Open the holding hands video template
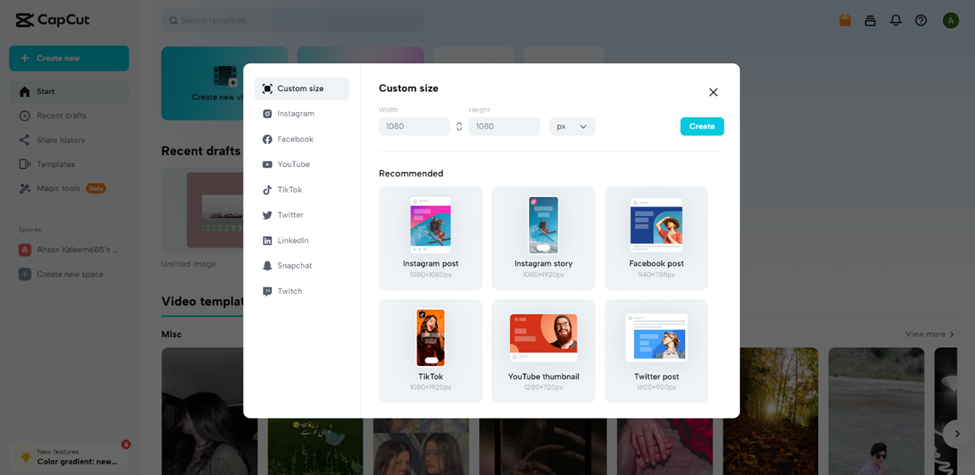 point(665,446)
